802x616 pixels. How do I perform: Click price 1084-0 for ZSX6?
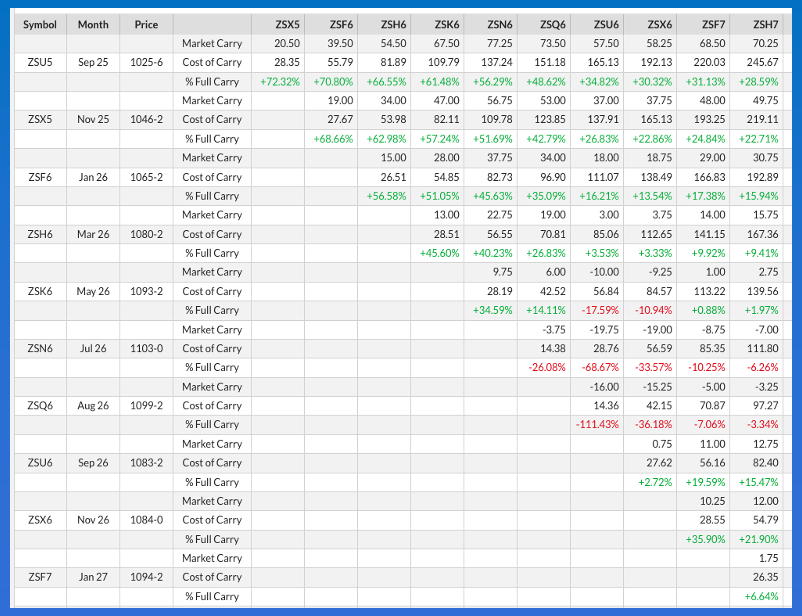(146, 520)
